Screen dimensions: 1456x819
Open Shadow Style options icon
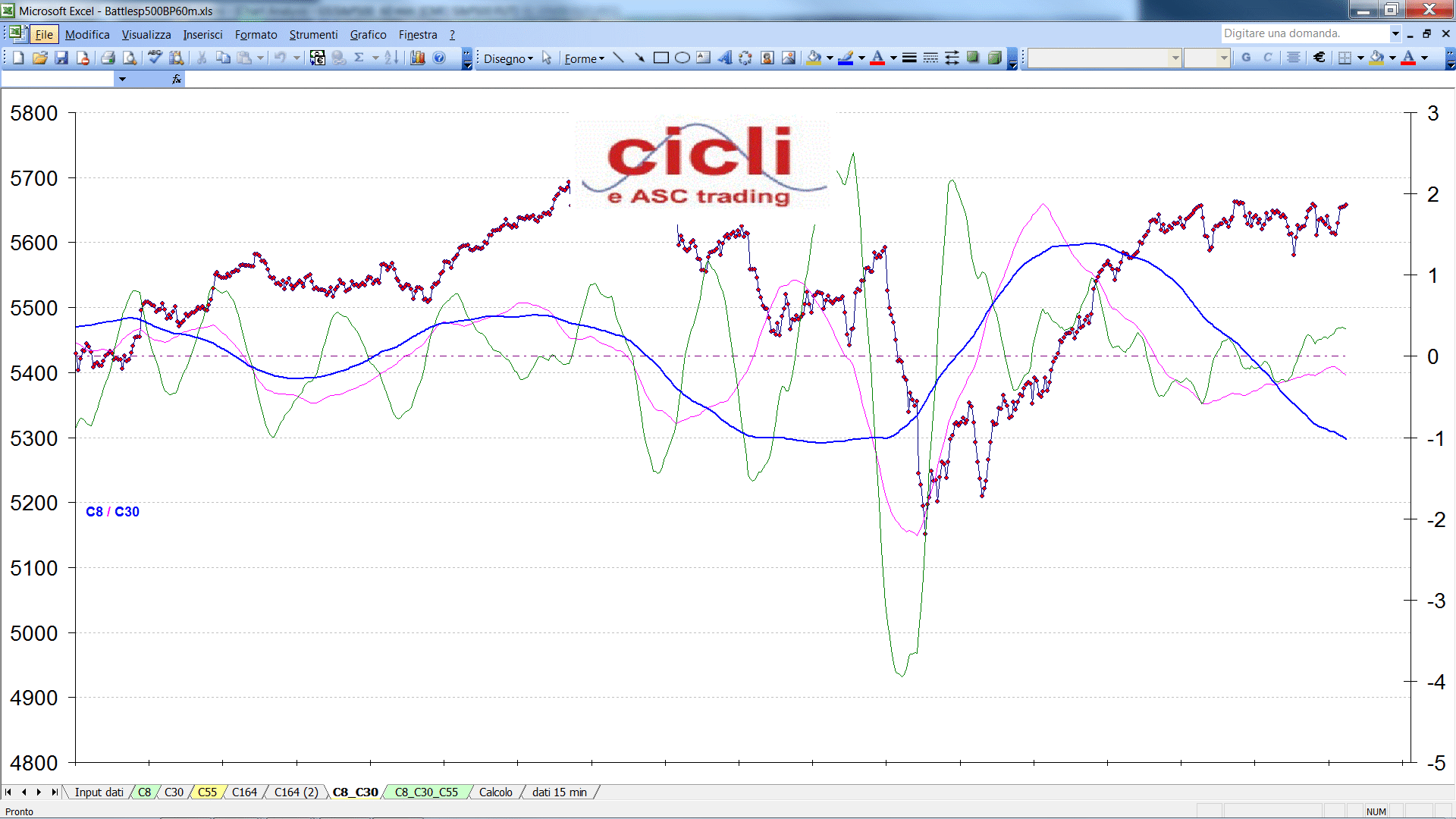tap(973, 58)
